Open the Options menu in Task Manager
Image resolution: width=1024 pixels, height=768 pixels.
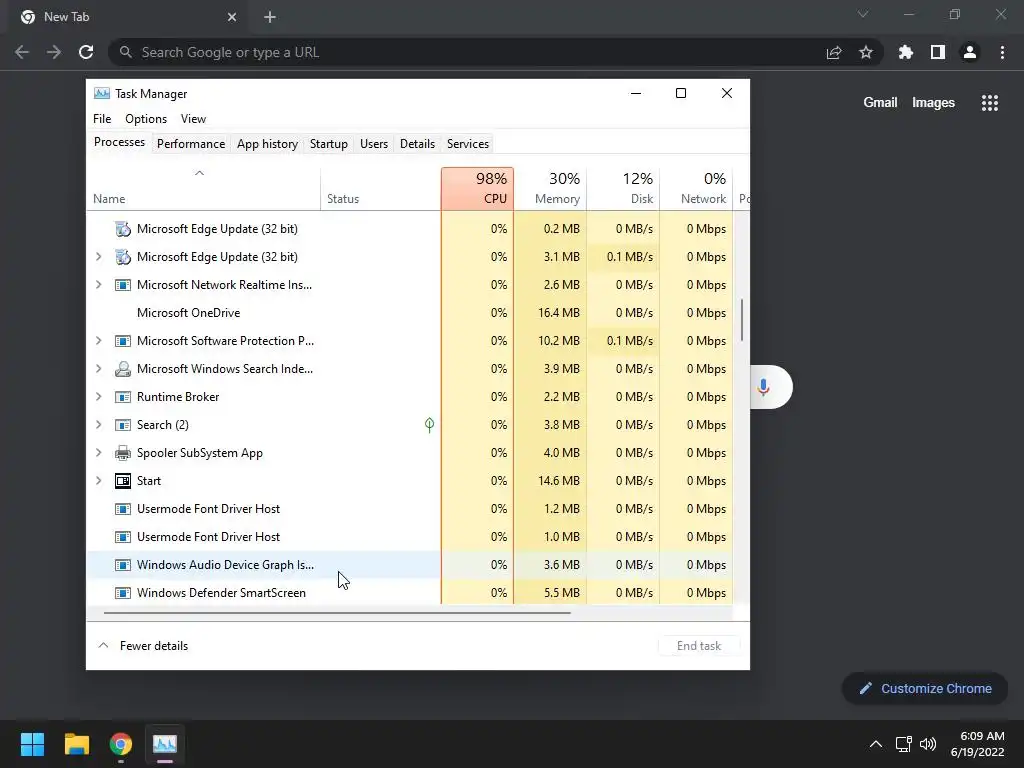coord(146,119)
